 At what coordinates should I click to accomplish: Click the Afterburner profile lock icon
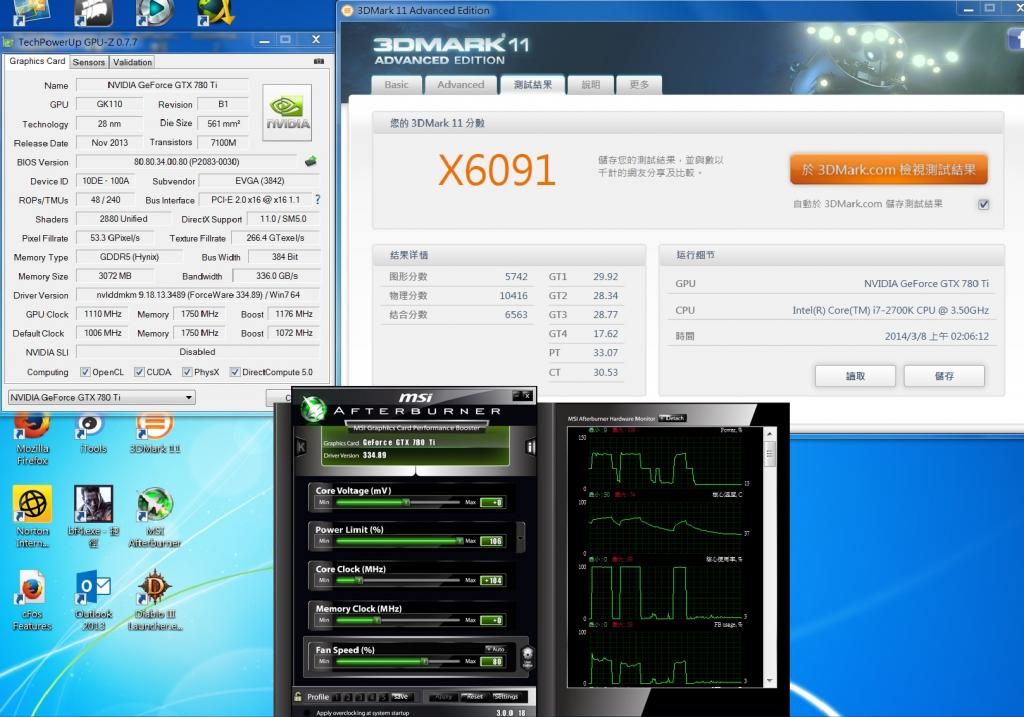click(x=298, y=697)
